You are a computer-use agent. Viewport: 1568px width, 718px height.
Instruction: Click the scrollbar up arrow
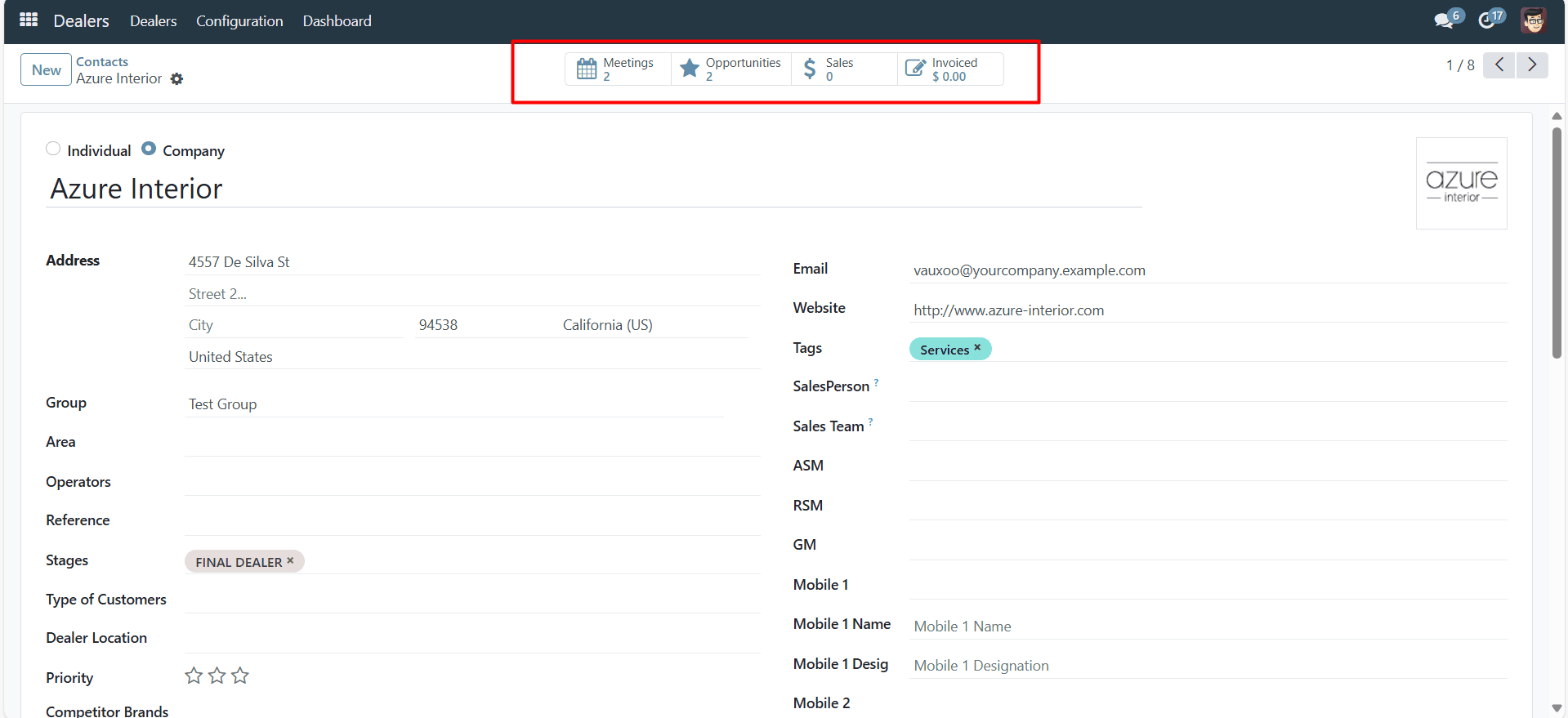(1557, 116)
